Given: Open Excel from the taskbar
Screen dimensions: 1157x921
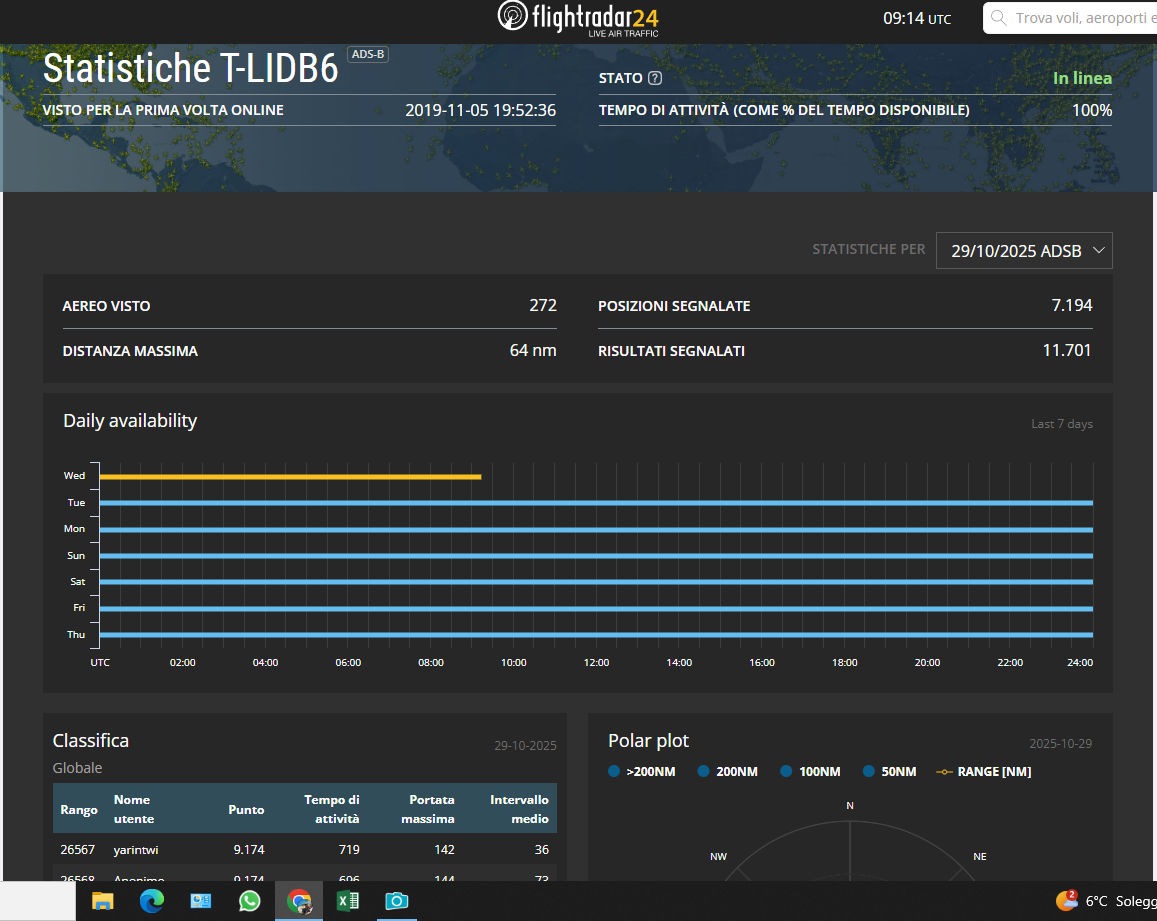Looking at the screenshot, I should click(x=347, y=901).
